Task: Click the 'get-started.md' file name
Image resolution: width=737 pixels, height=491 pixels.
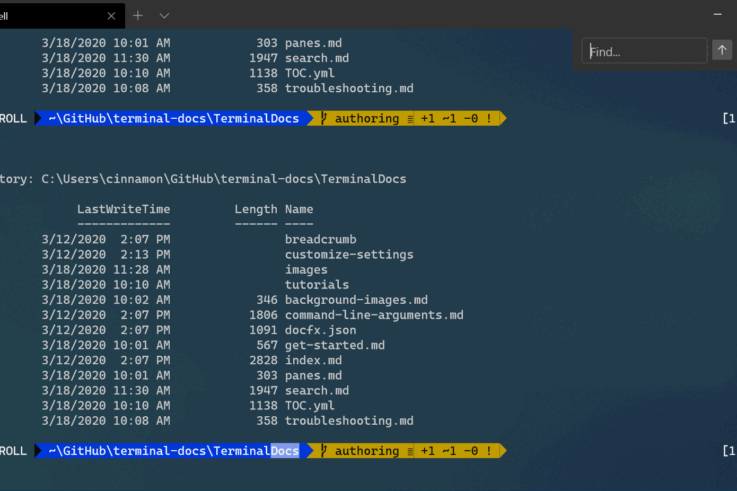Action: tap(335, 345)
